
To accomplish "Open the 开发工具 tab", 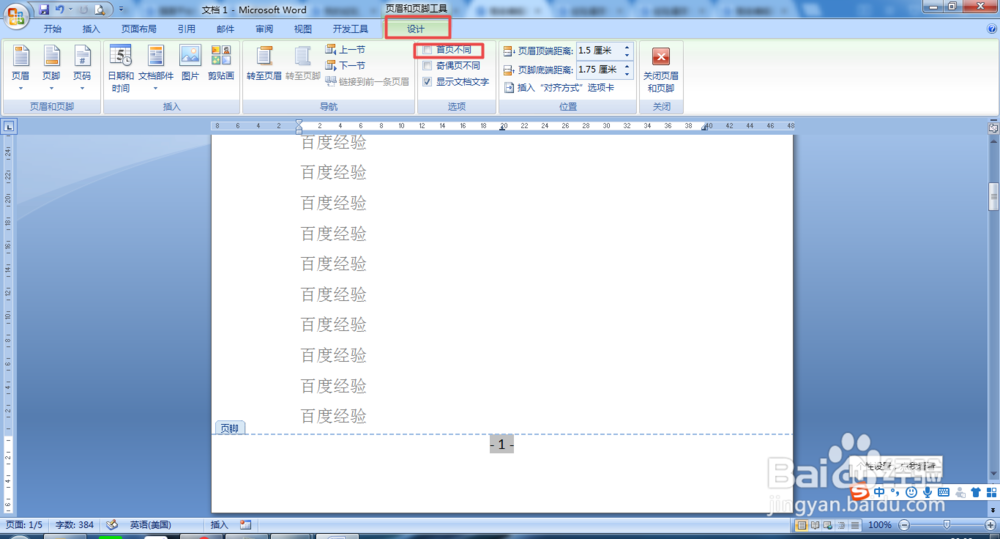I will tap(350, 29).
